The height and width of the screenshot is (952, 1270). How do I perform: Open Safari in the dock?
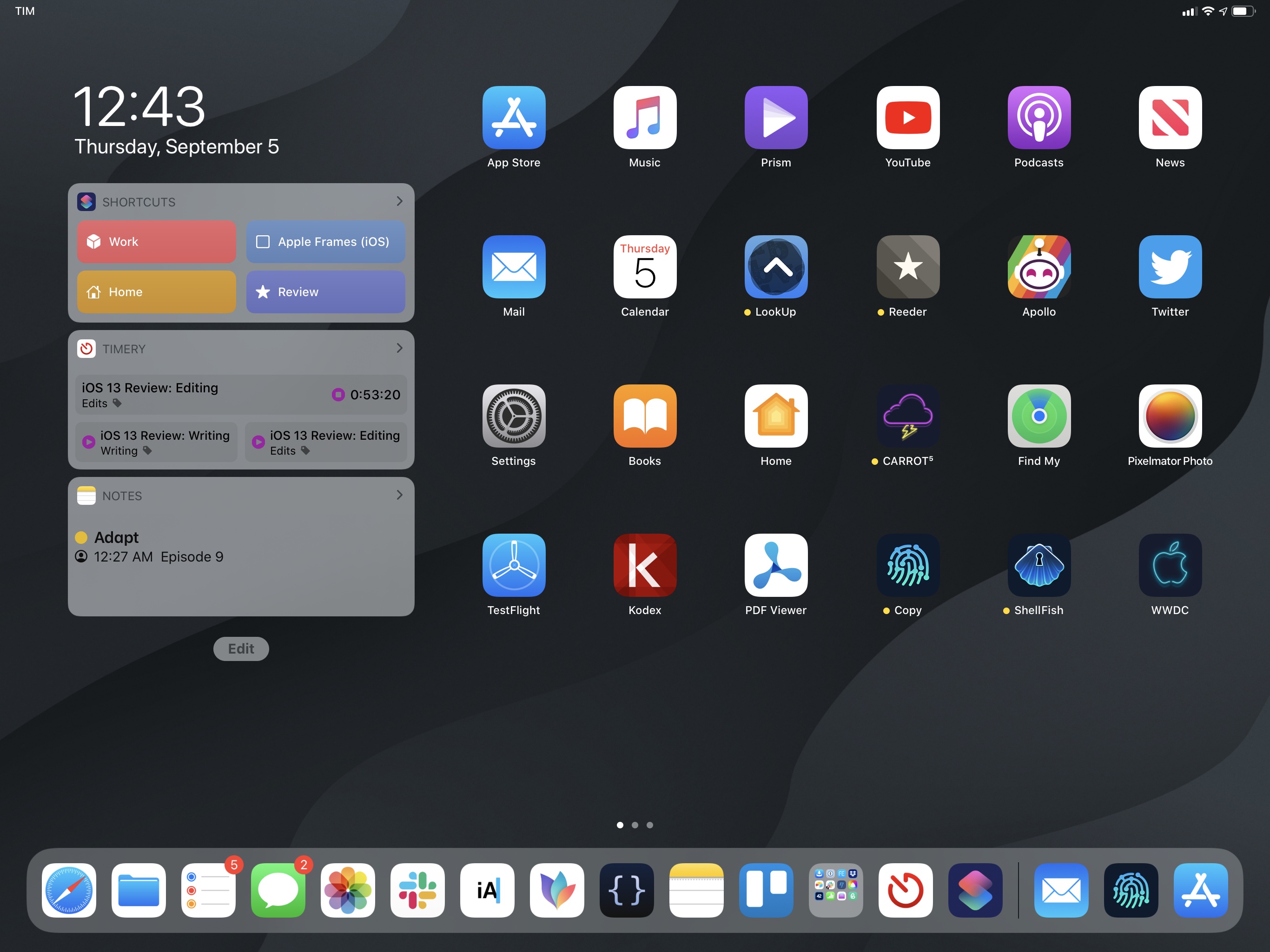click(69, 890)
